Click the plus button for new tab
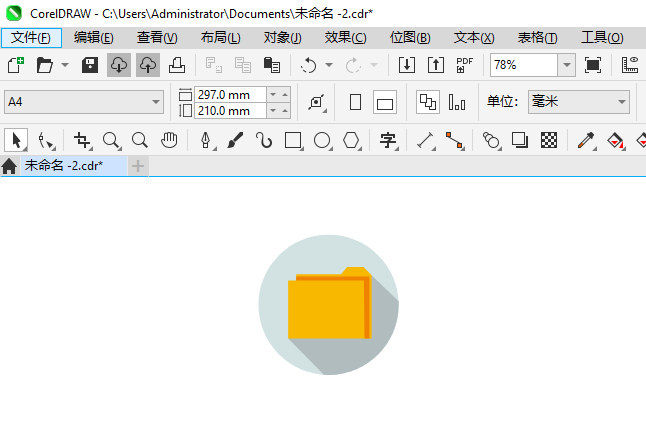Screen dimensions: 646x435 pos(138,166)
